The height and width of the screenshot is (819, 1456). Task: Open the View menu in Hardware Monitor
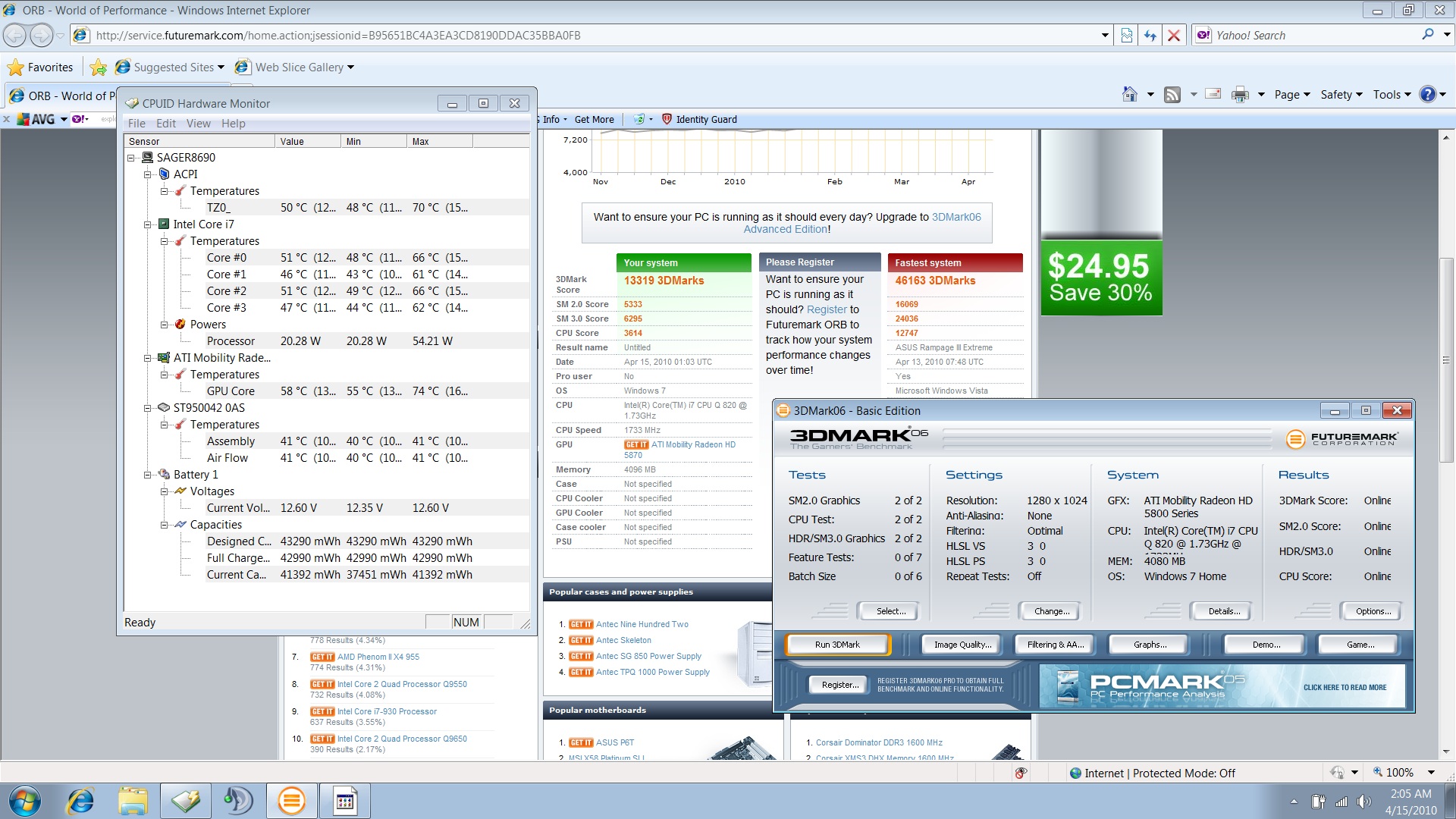point(198,124)
